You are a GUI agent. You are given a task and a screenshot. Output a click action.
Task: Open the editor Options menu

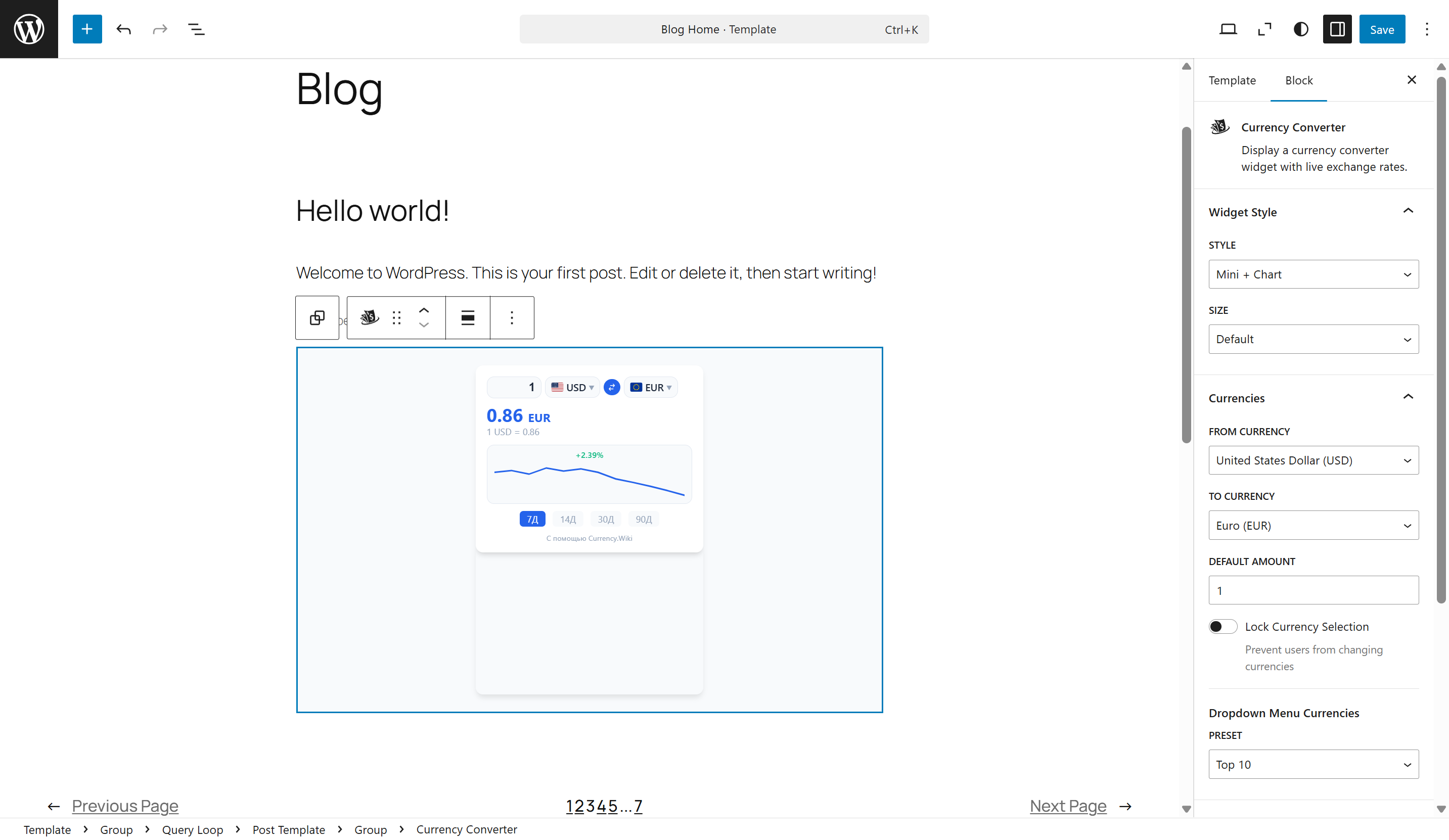click(x=1427, y=29)
